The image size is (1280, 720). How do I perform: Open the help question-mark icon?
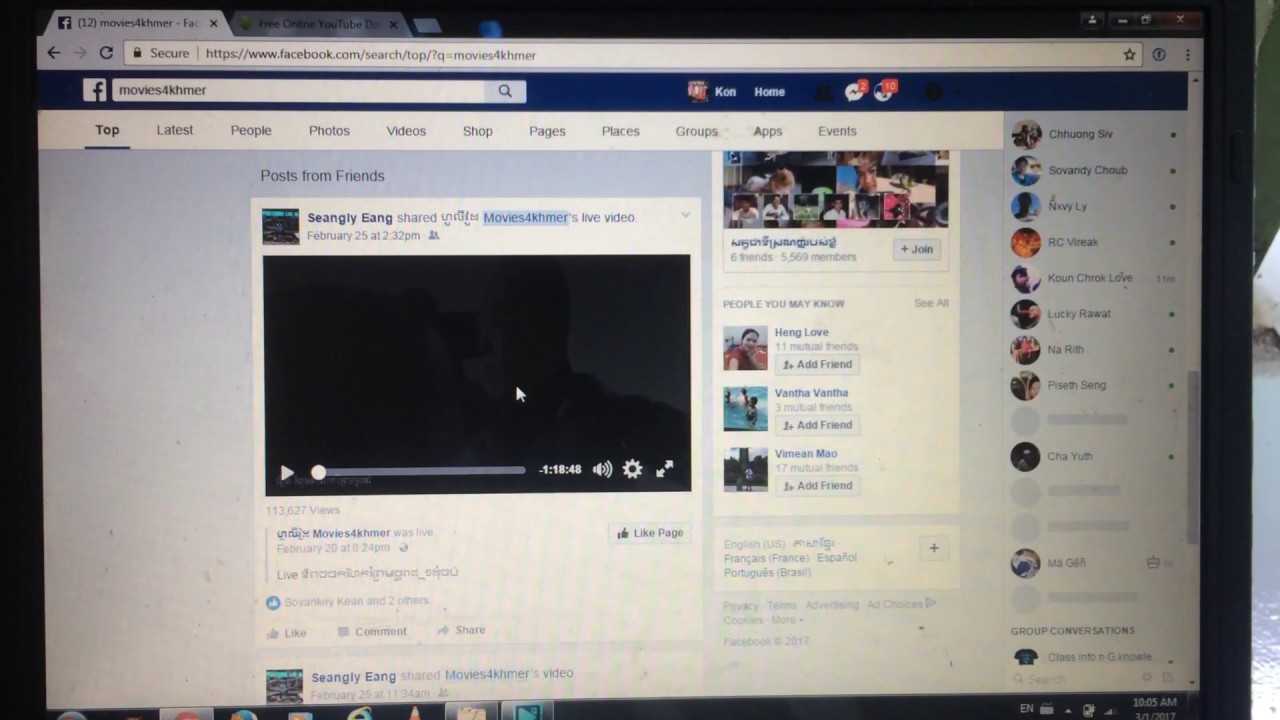(932, 93)
